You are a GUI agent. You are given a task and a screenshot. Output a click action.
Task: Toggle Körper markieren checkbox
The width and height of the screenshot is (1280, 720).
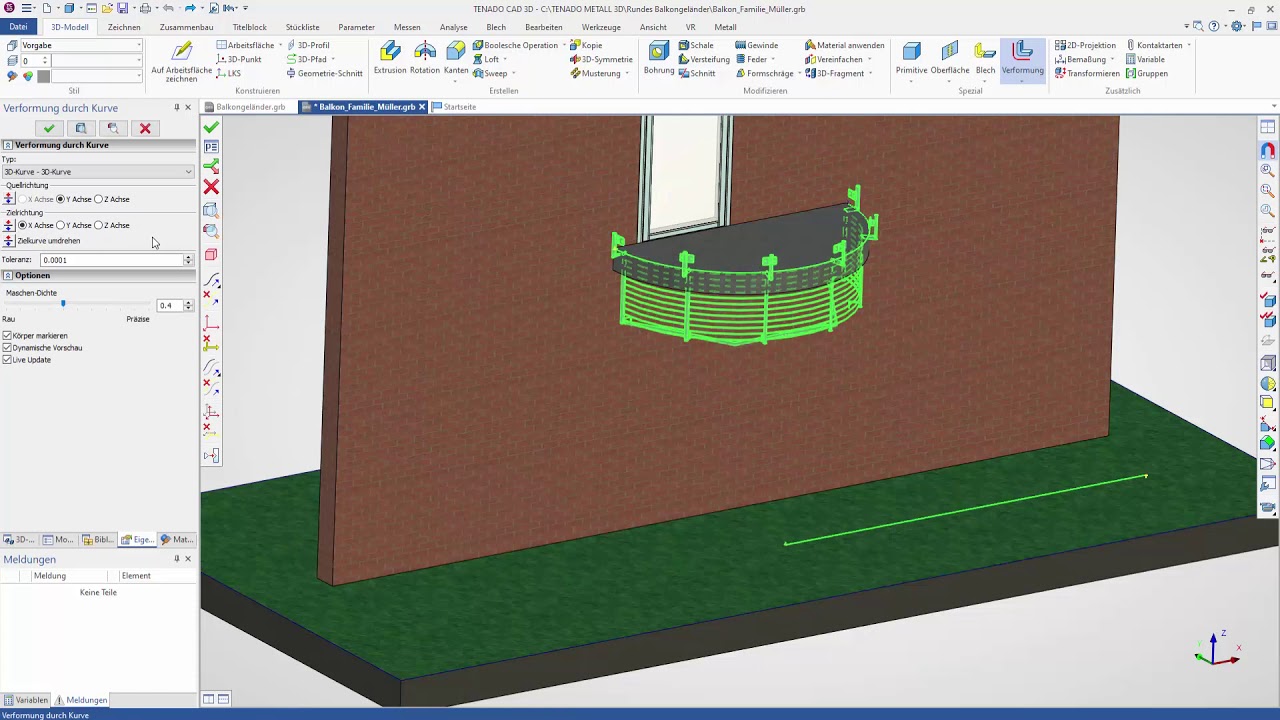8,336
